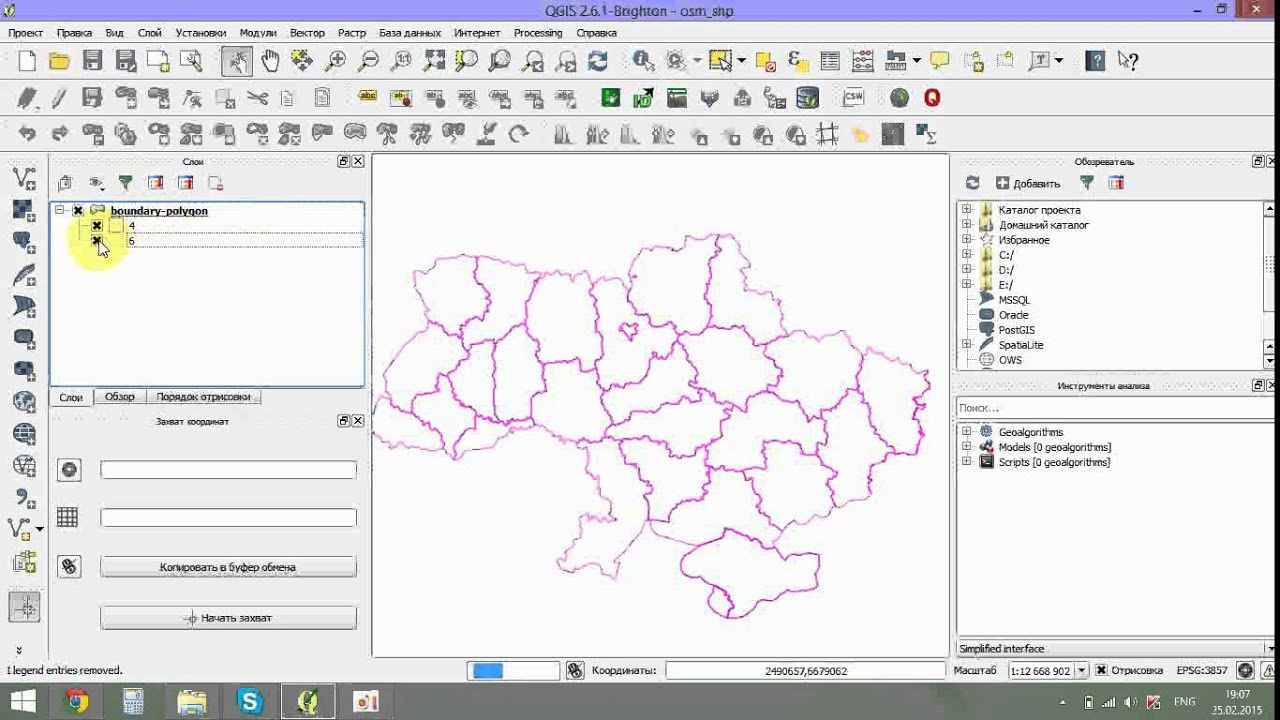This screenshot has height=720, width=1280.
Task: Filter legend by map content funnel icon
Action: 125,183
